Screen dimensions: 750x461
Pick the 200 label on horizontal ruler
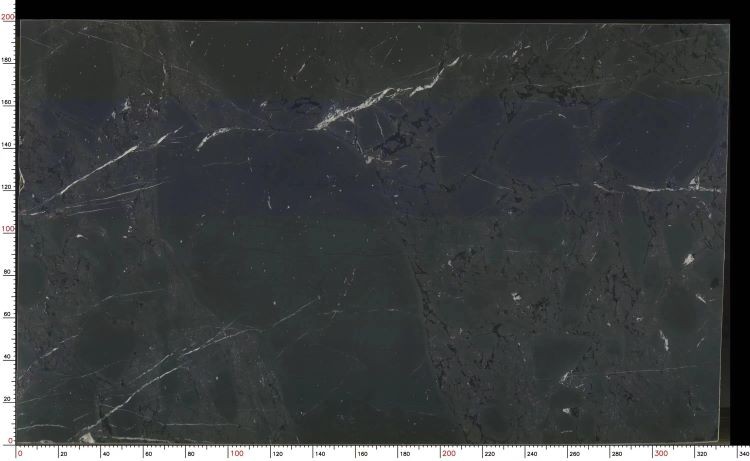coord(449,453)
